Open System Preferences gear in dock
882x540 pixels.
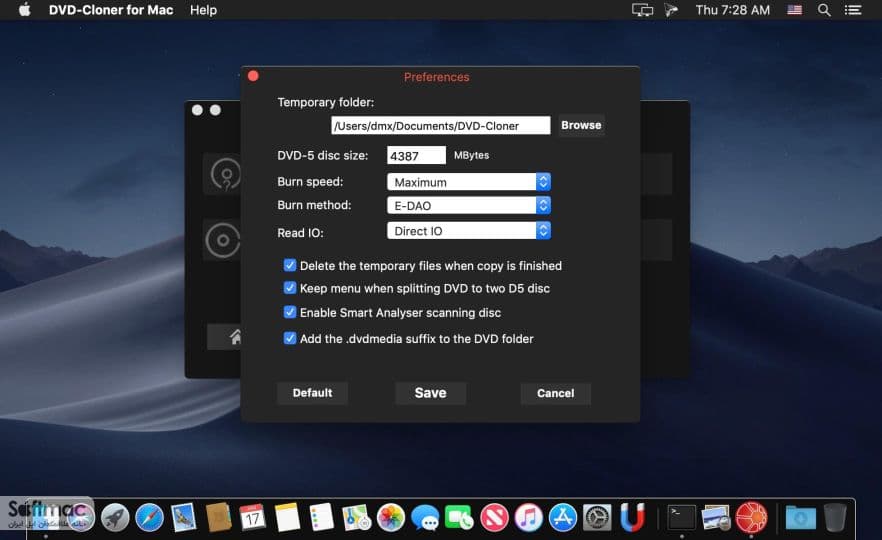click(x=597, y=517)
